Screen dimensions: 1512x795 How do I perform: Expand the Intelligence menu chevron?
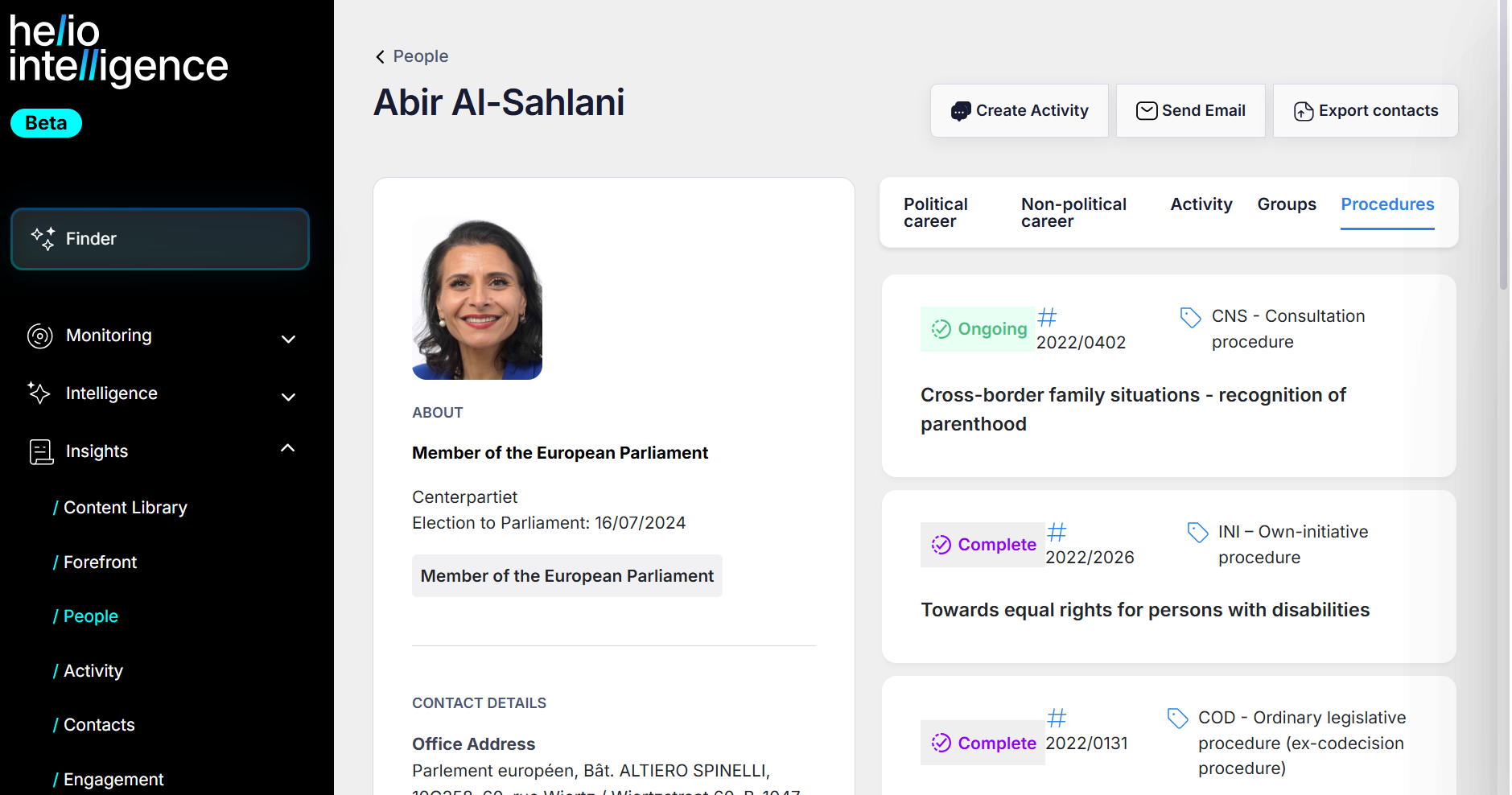[288, 397]
